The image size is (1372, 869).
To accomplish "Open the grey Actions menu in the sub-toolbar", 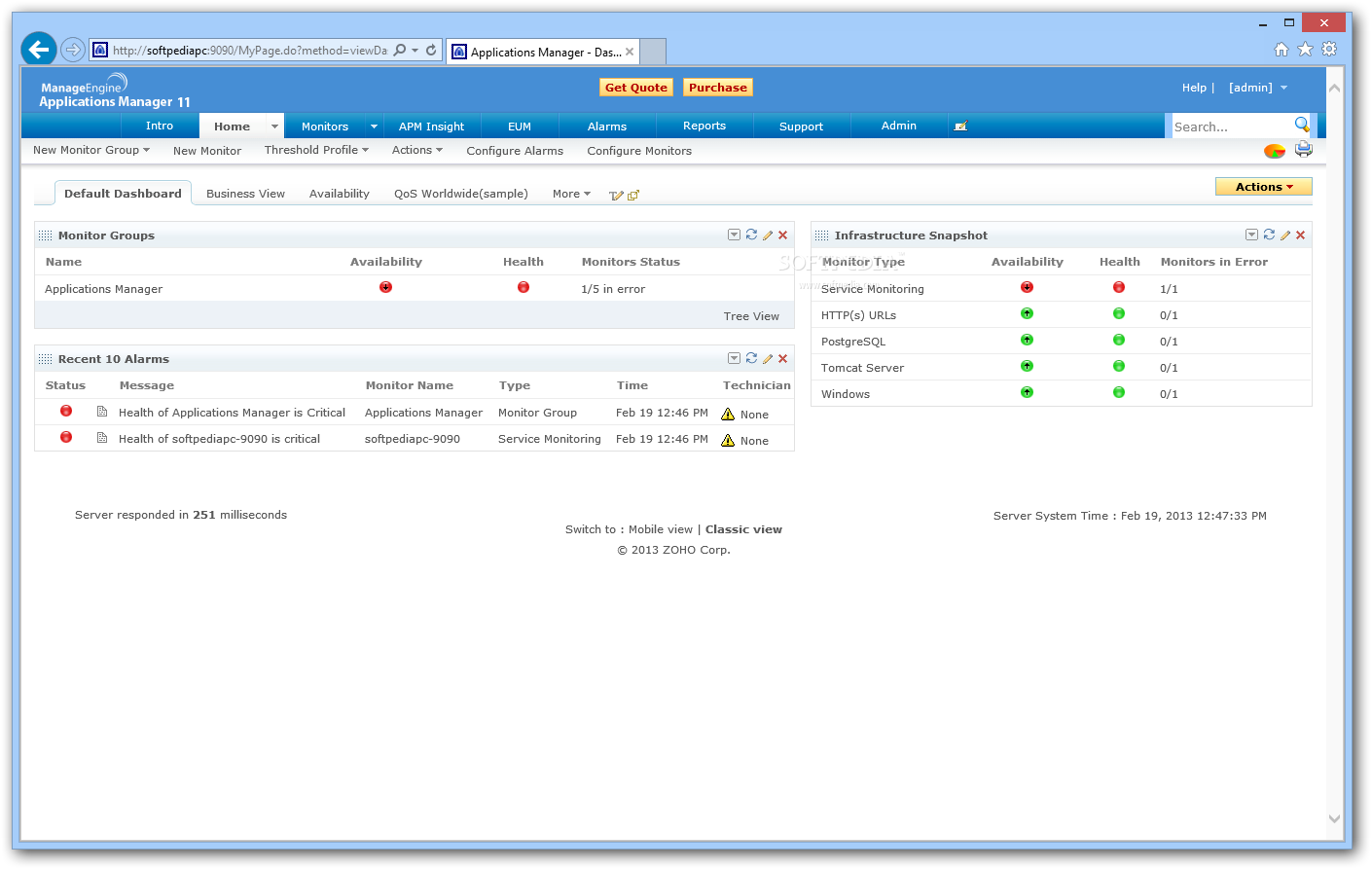I will click(x=417, y=150).
